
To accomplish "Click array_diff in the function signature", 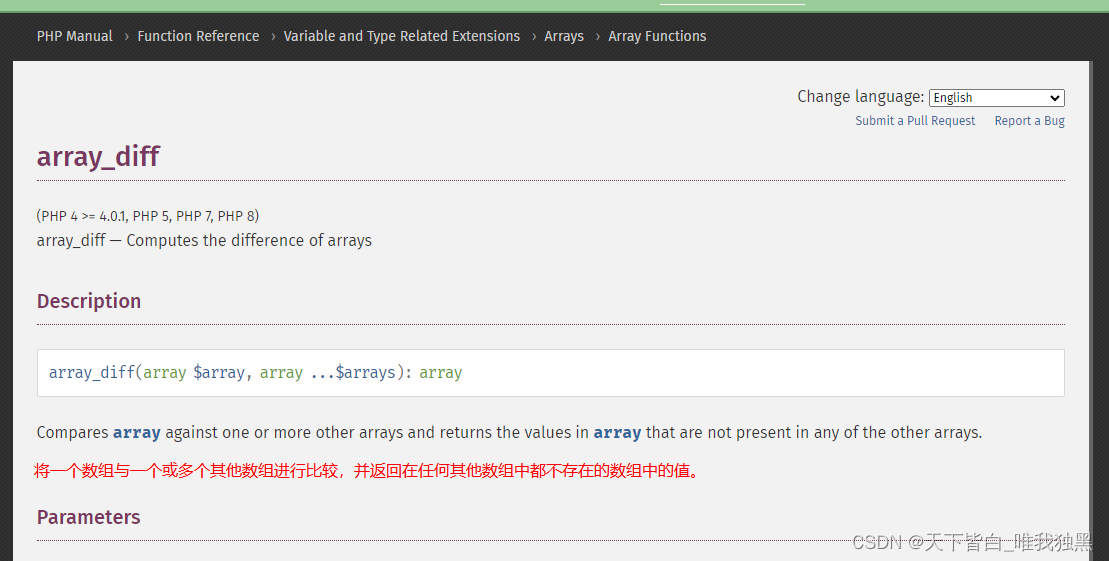I will point(92,373).
